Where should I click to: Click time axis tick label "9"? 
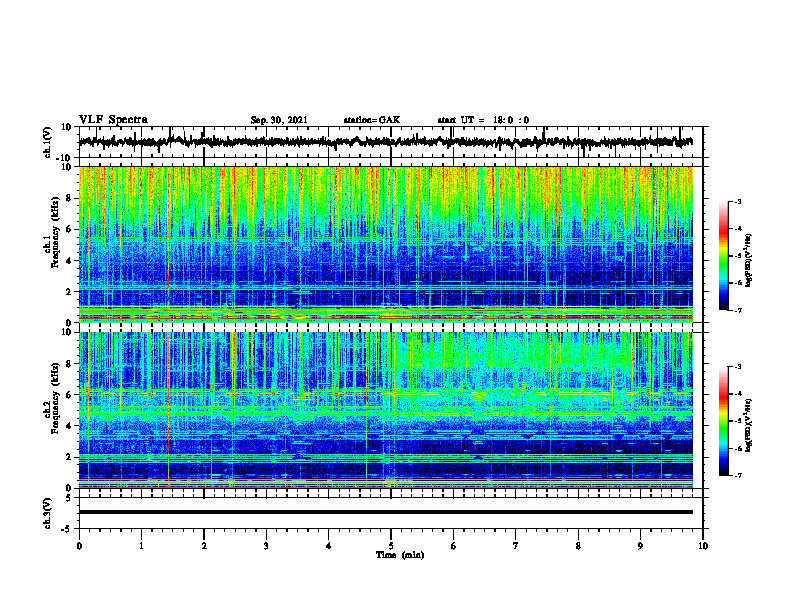tap(640, 546)
